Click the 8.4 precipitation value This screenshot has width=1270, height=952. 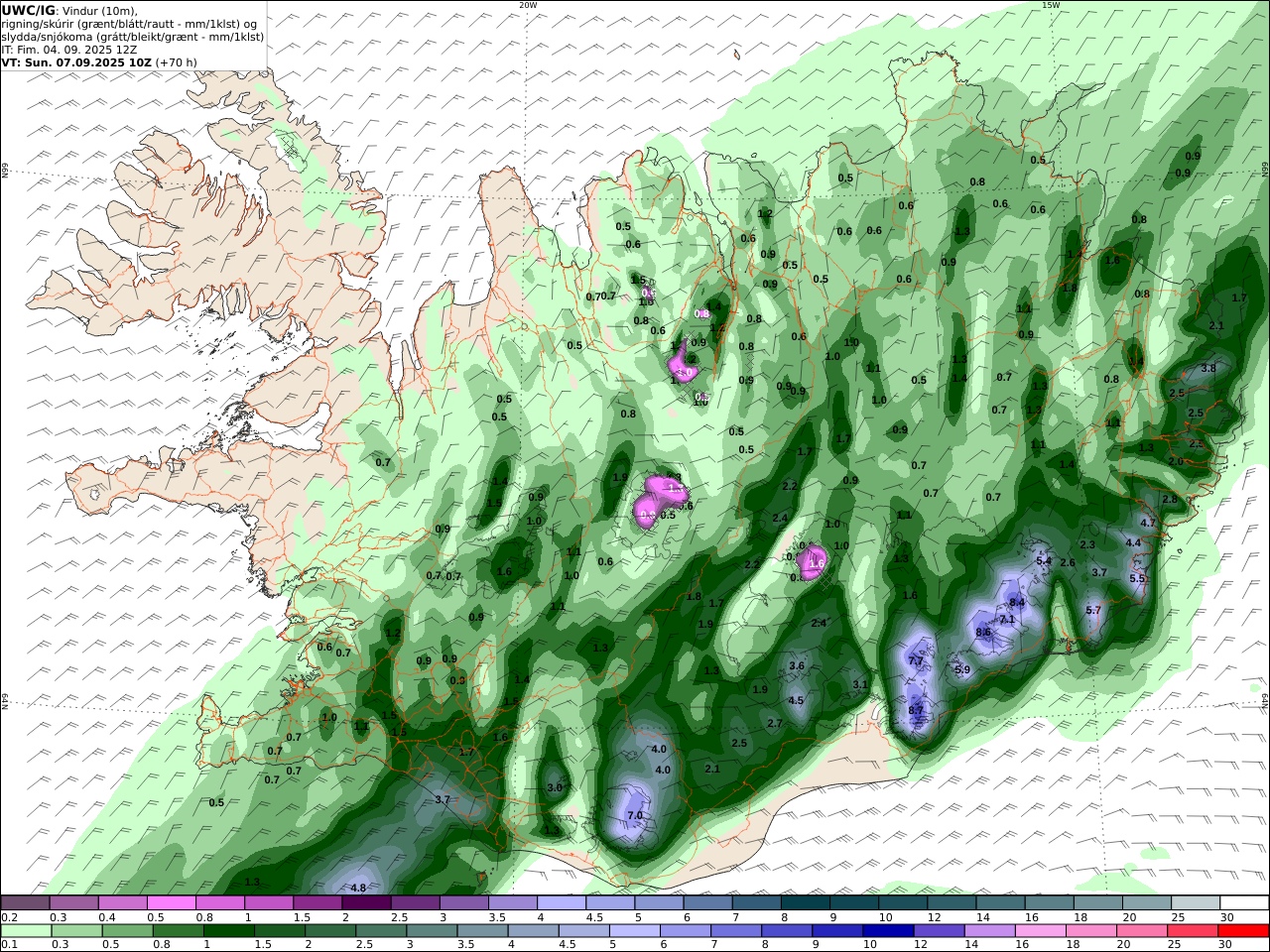pos(1017,602)
